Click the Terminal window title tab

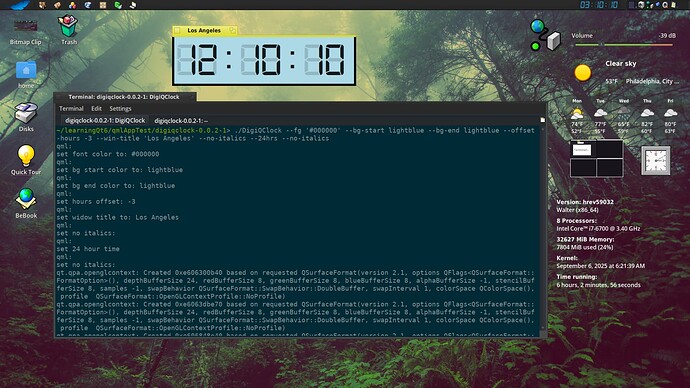pos(124,97)
